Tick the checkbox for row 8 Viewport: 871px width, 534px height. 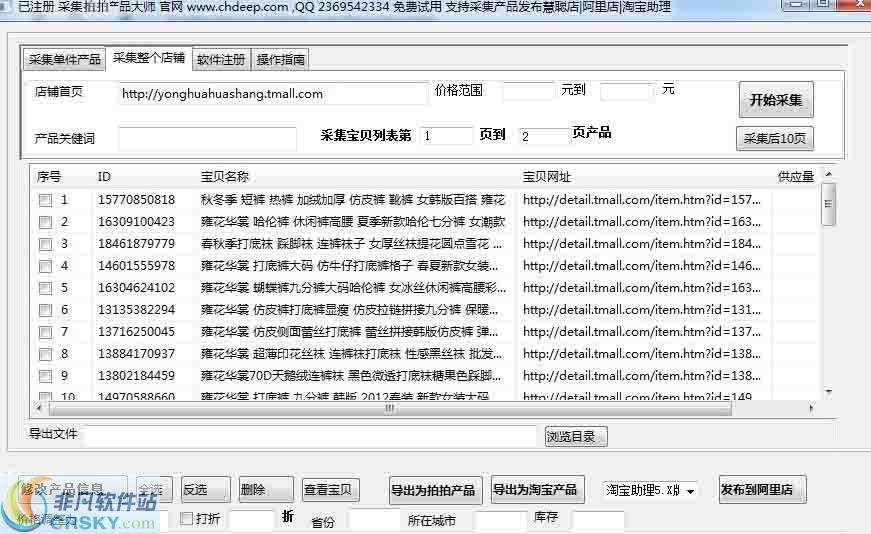(x=46, y=354)
